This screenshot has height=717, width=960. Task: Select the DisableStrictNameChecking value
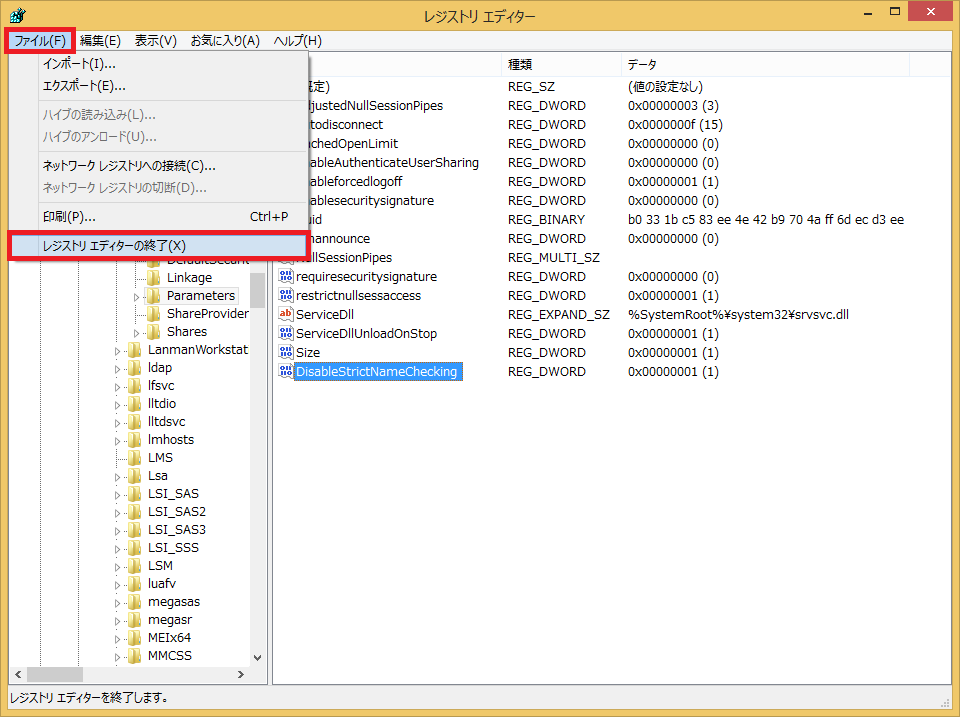point(376,372)
